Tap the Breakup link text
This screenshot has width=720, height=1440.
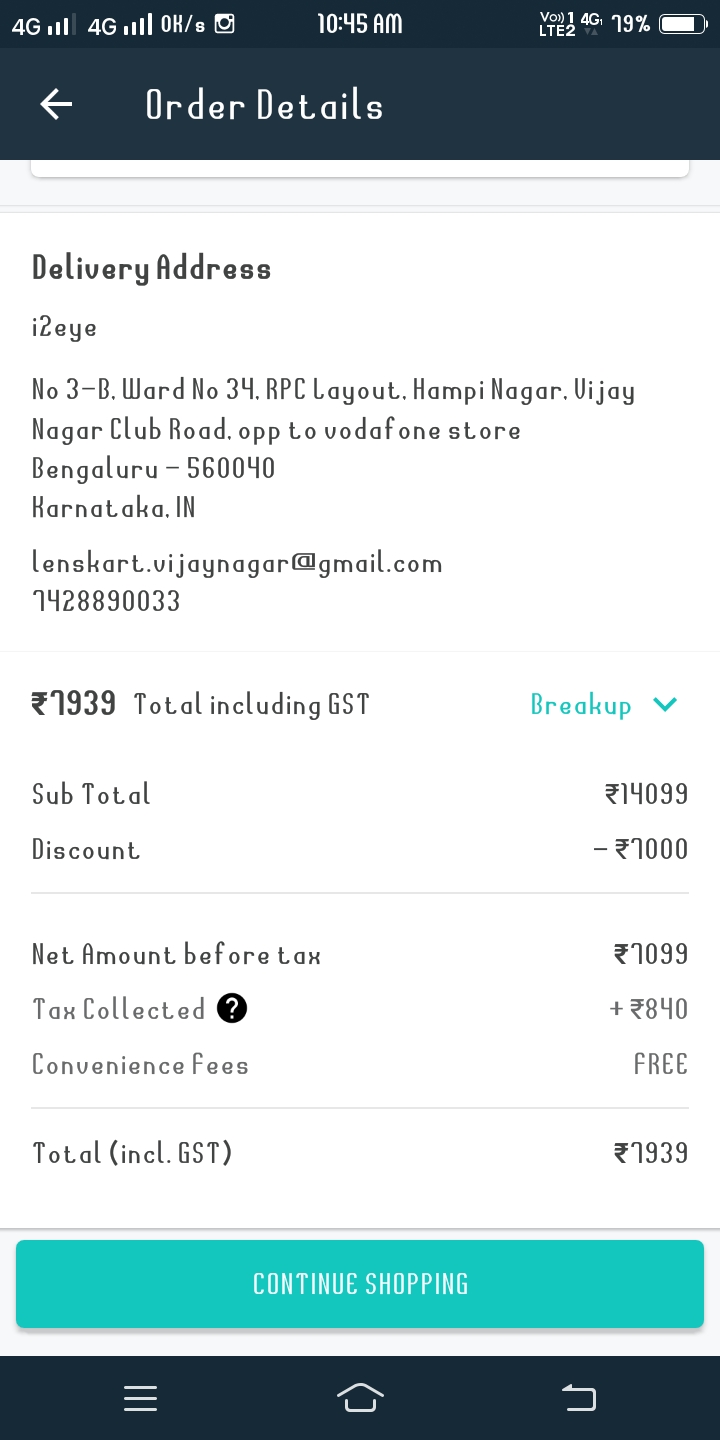pos(581,705)
